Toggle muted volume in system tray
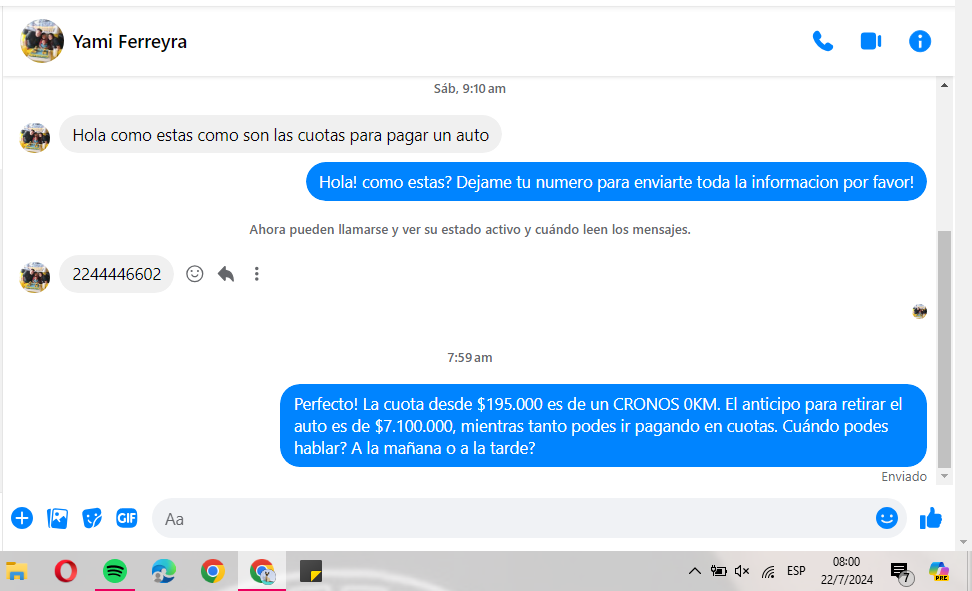Viewport: 972px width, 591px height. 742,571
